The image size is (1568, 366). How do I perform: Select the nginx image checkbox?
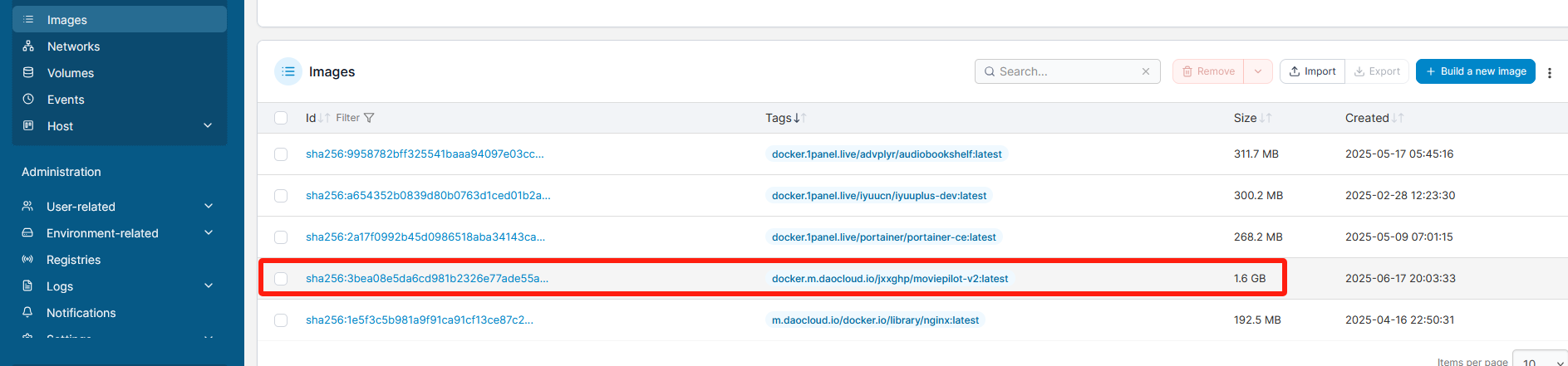[281, 320]
